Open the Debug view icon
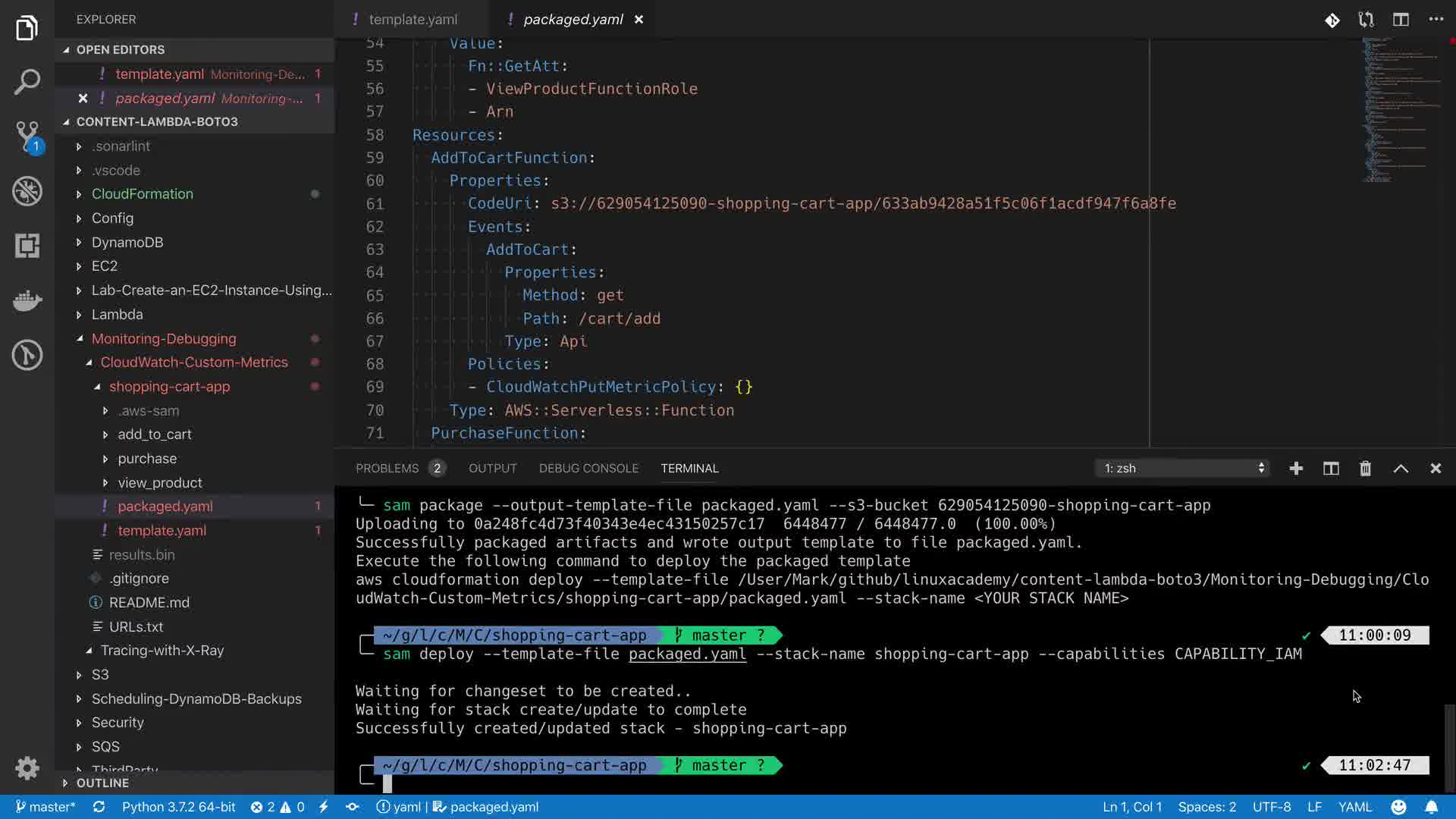Image resolution: width=1456 pixels, height=819 pixels. click(27, 191)
